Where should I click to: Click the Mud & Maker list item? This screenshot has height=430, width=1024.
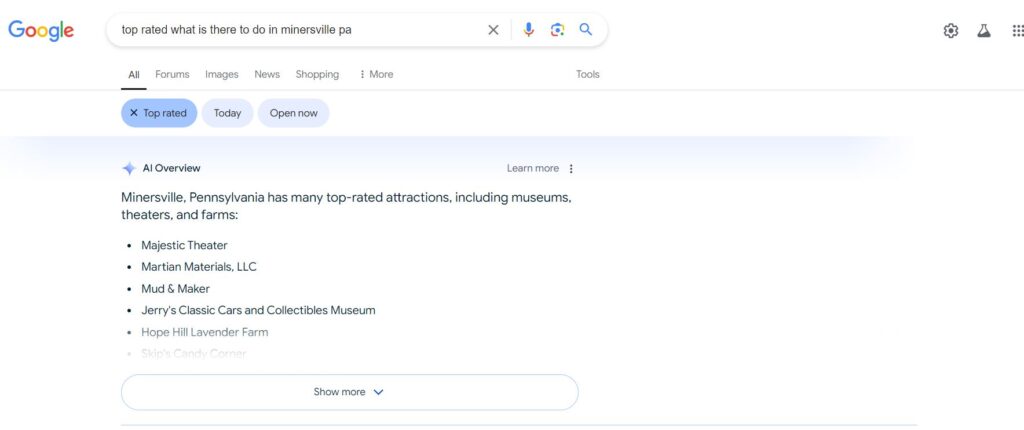176,289
